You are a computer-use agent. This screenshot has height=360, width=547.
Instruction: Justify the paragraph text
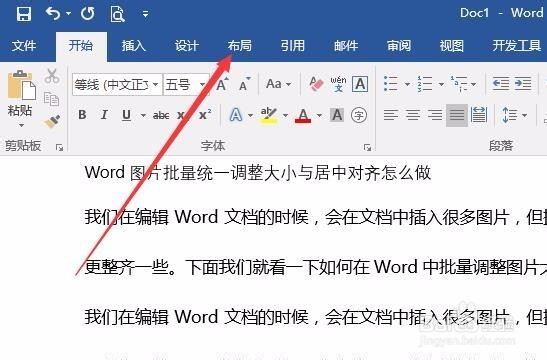coord(457,115)
